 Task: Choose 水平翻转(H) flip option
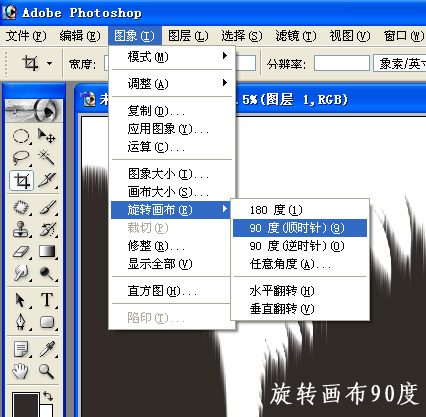pyautogui.click(x=300, y=291)
